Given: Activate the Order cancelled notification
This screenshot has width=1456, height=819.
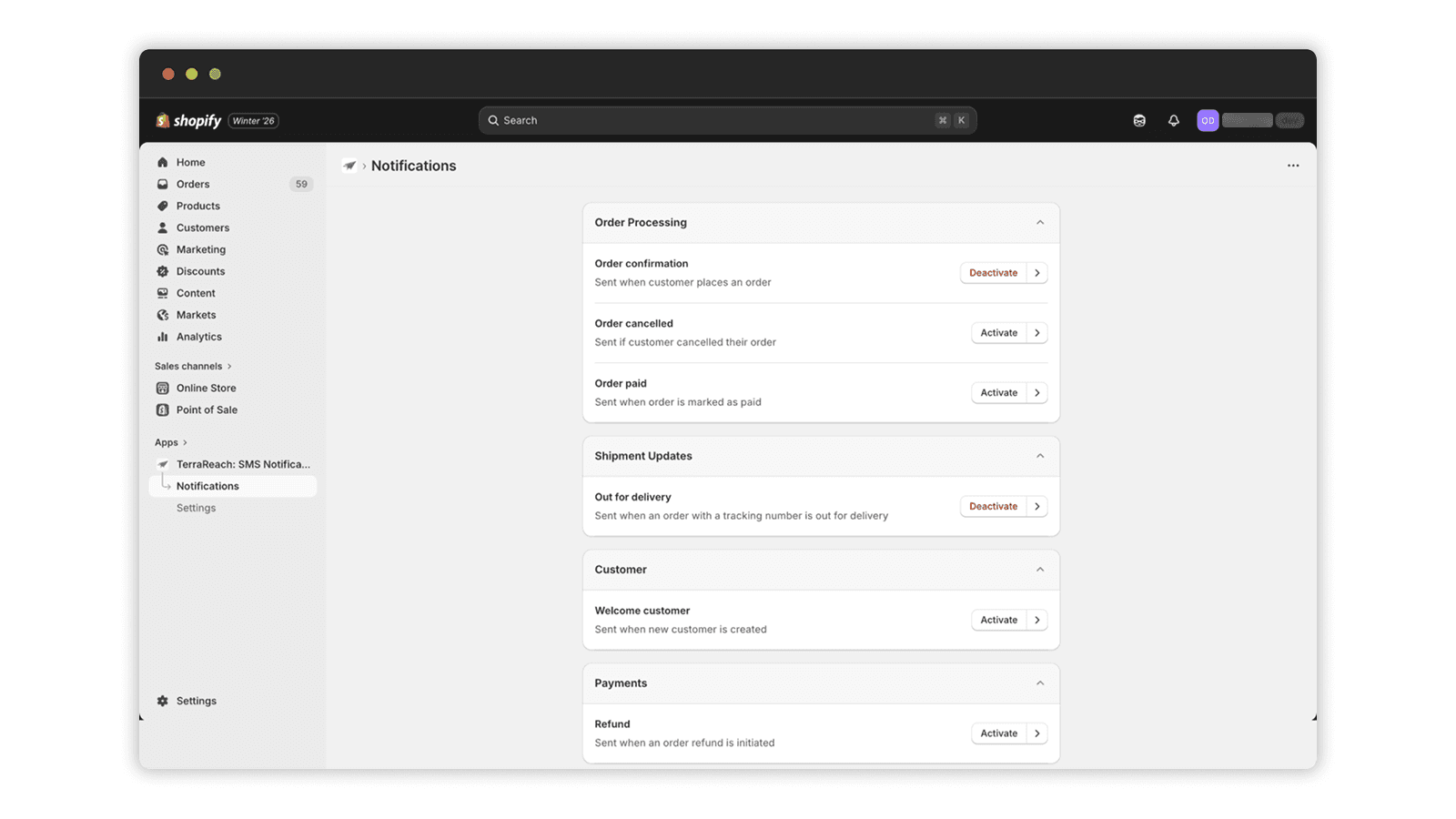Looking at the screenshot, I should pyautogui.click(x=998, y=332).
